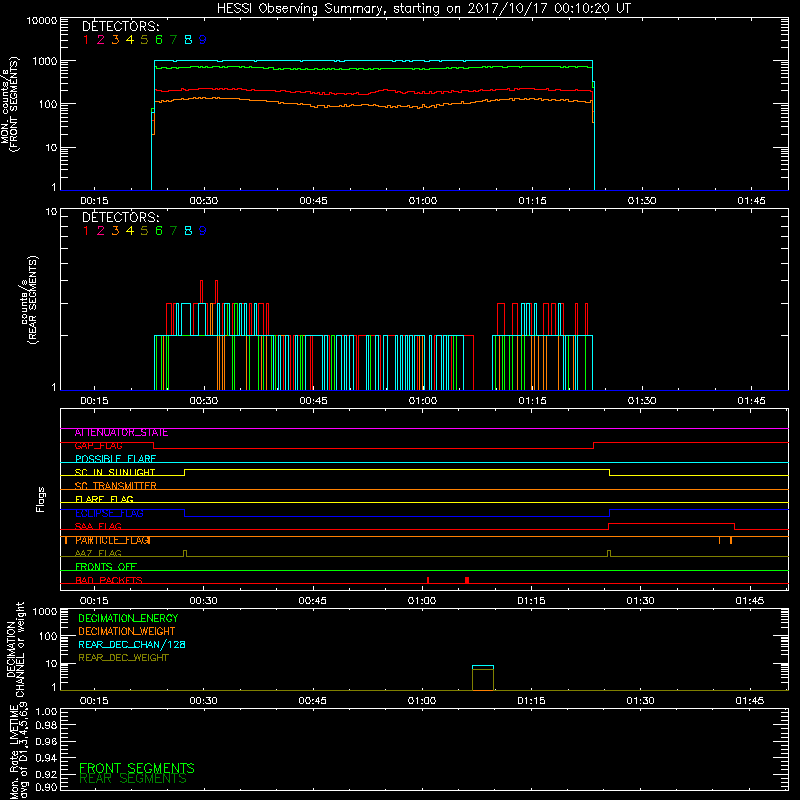This screenshot has height=800, width=800.
Task: Click the thin BAD_PACKETS marker at 01:00
Action: tap(428, 580)
